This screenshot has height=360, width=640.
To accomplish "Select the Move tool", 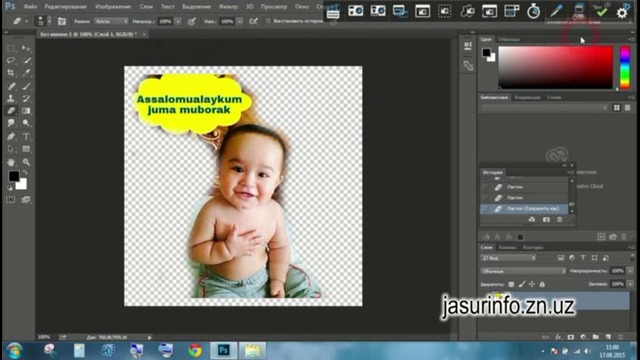I will click(26, 48).
